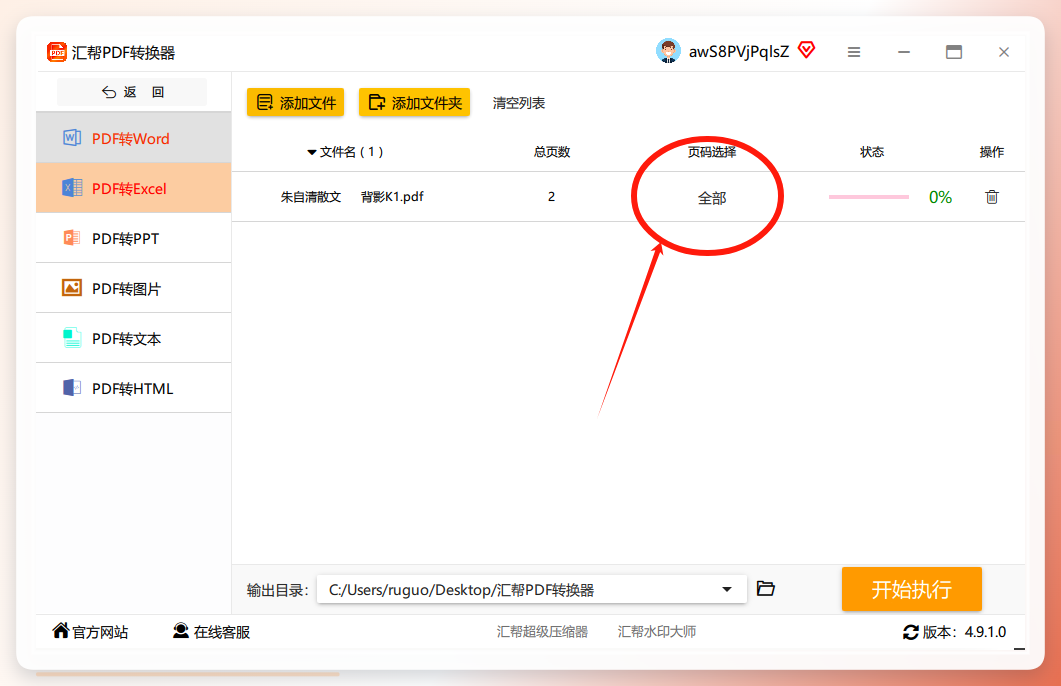Open the user avatar profile picture
Viewport: 1061px width, 686px height.
click(x=668, y=51)
